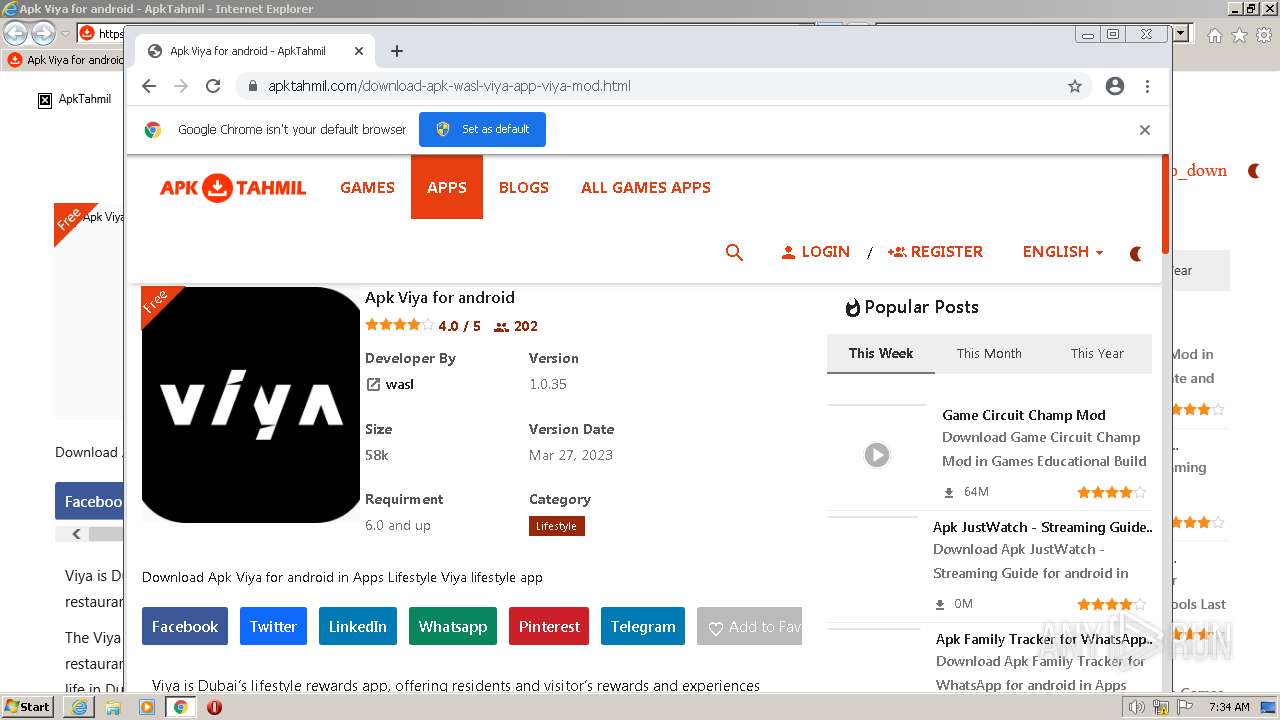This screenshot has width=1280, height=720.
Task: Open Chrome profile account icon
Action: [1115, 86]
